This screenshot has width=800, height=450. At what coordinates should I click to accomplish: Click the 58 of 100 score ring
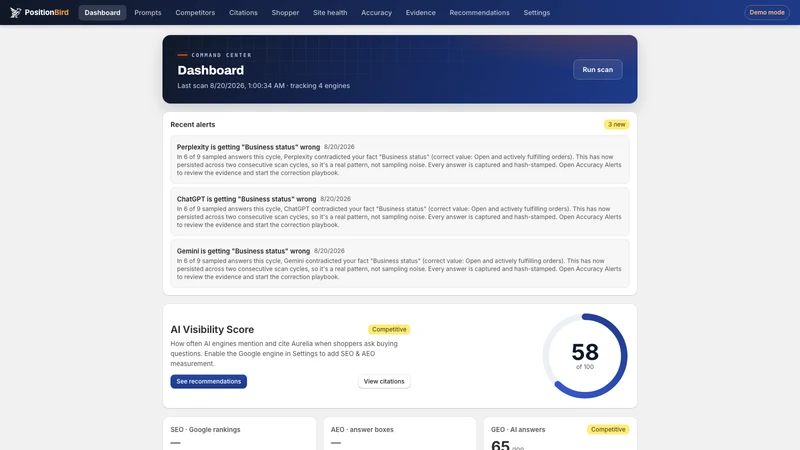[x=585, y=356]
